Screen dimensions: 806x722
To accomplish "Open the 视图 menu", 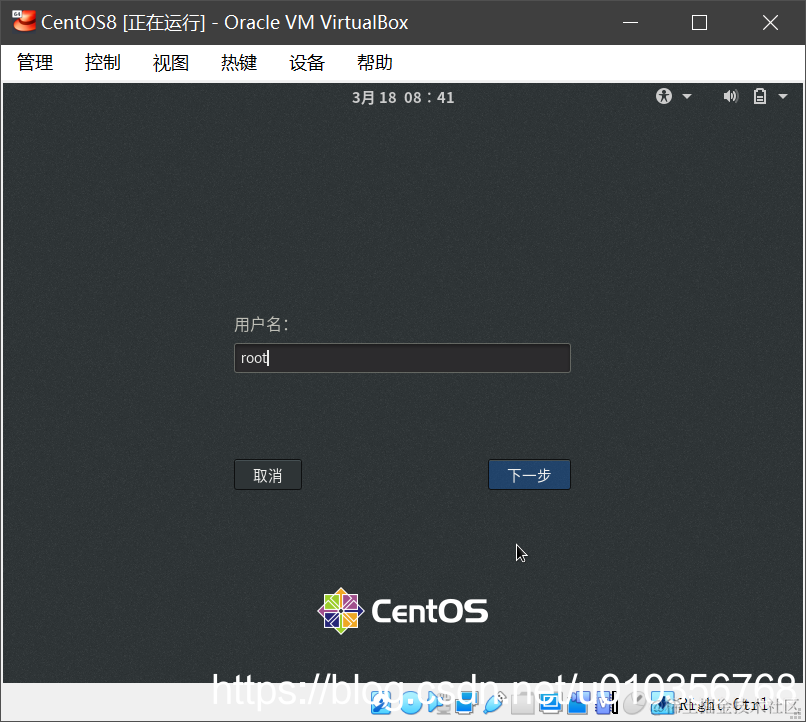I will click(171, 63).
